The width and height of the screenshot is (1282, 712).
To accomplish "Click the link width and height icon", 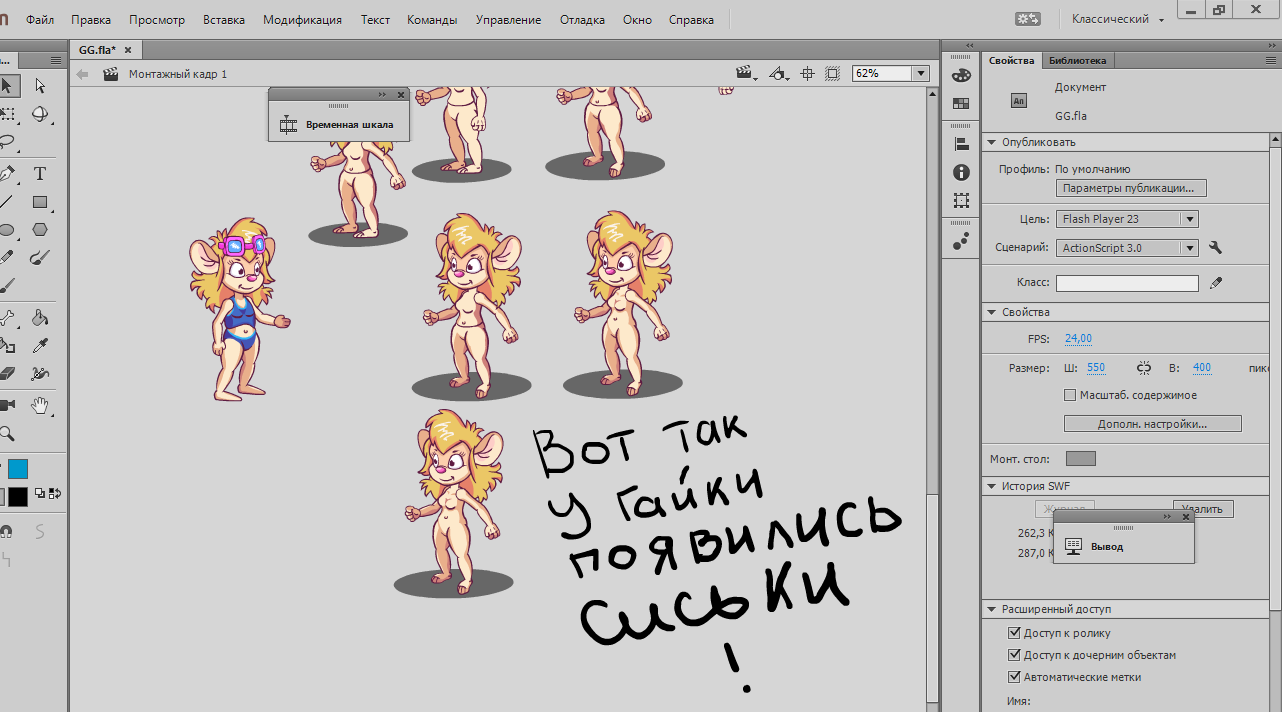I will coord(1145,368).
